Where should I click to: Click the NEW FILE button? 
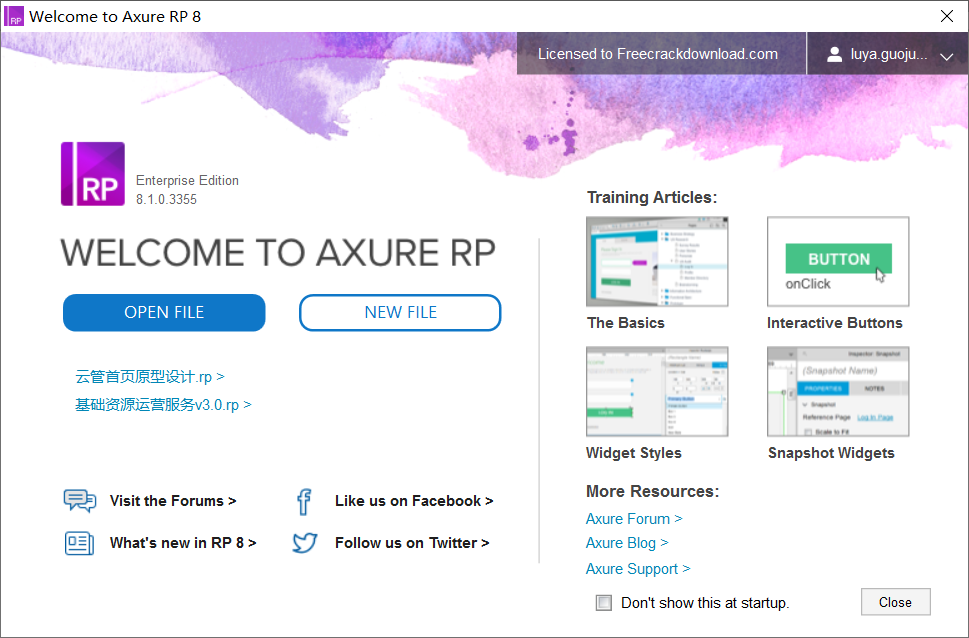pos(400,312)
